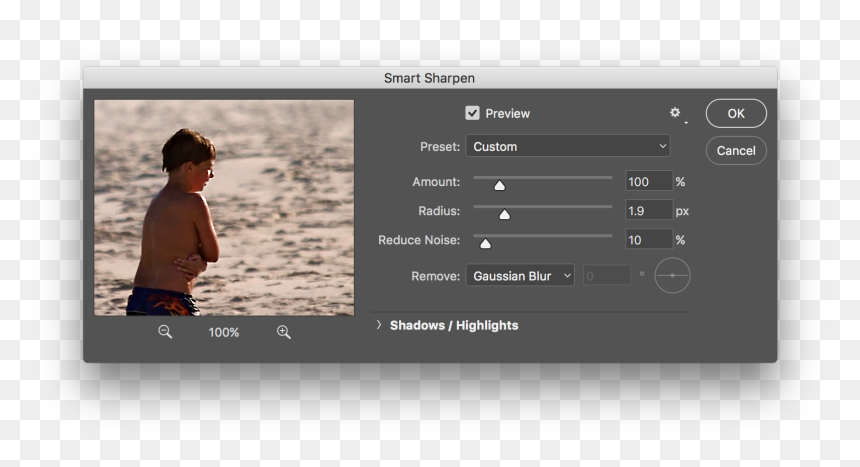The height and width of the screenshot is (467, 860).
Task: Click the Reduce Noise slider handle
Action: click(x=485, y=244)
